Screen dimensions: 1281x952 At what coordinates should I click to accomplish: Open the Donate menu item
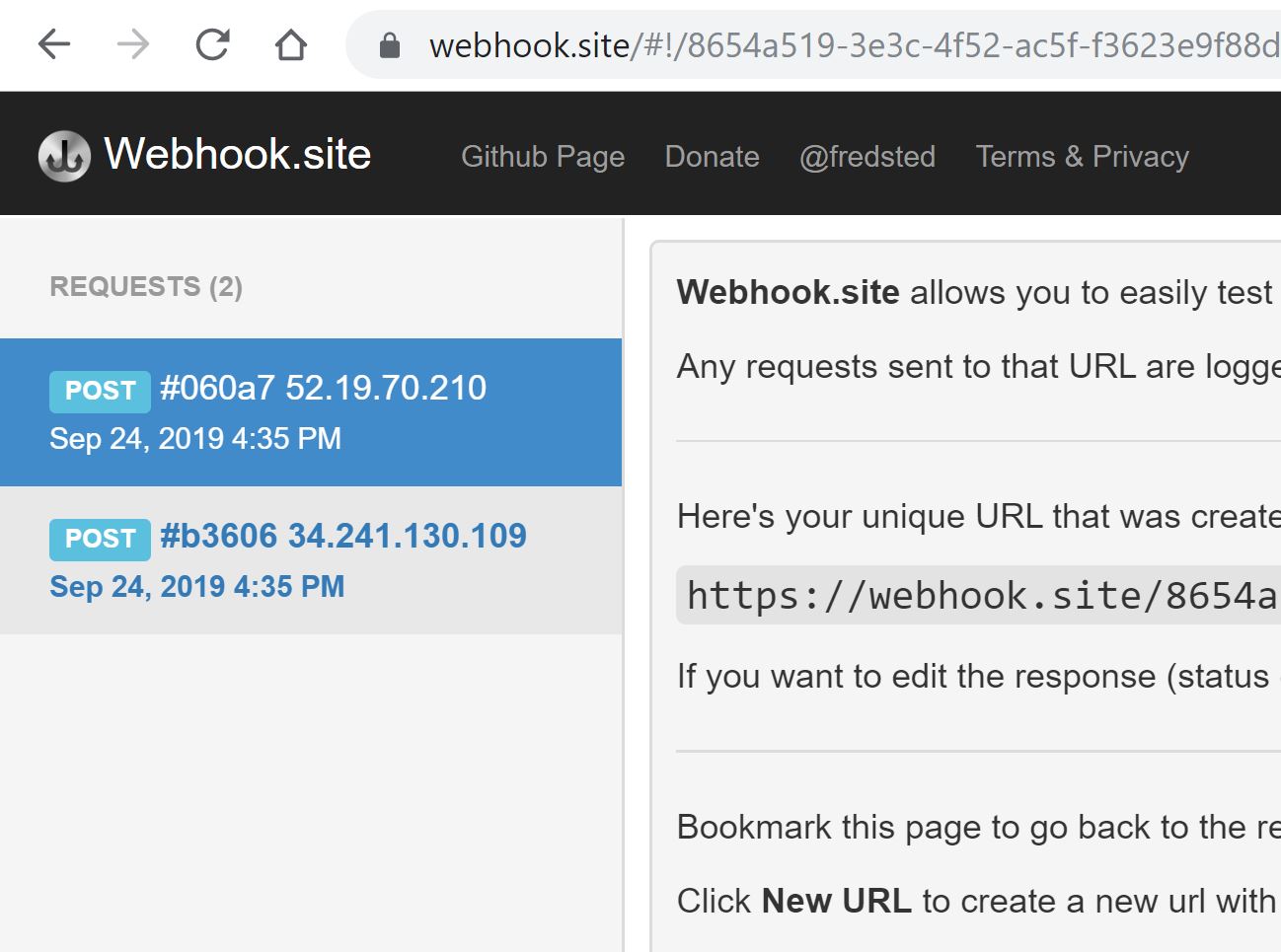(712, 156)
